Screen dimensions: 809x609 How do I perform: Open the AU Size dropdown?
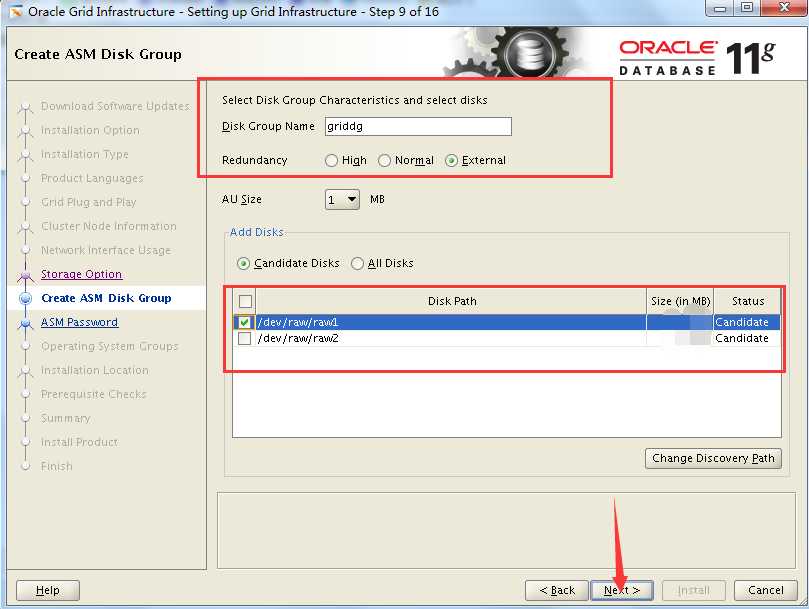(x=342, y=199)
